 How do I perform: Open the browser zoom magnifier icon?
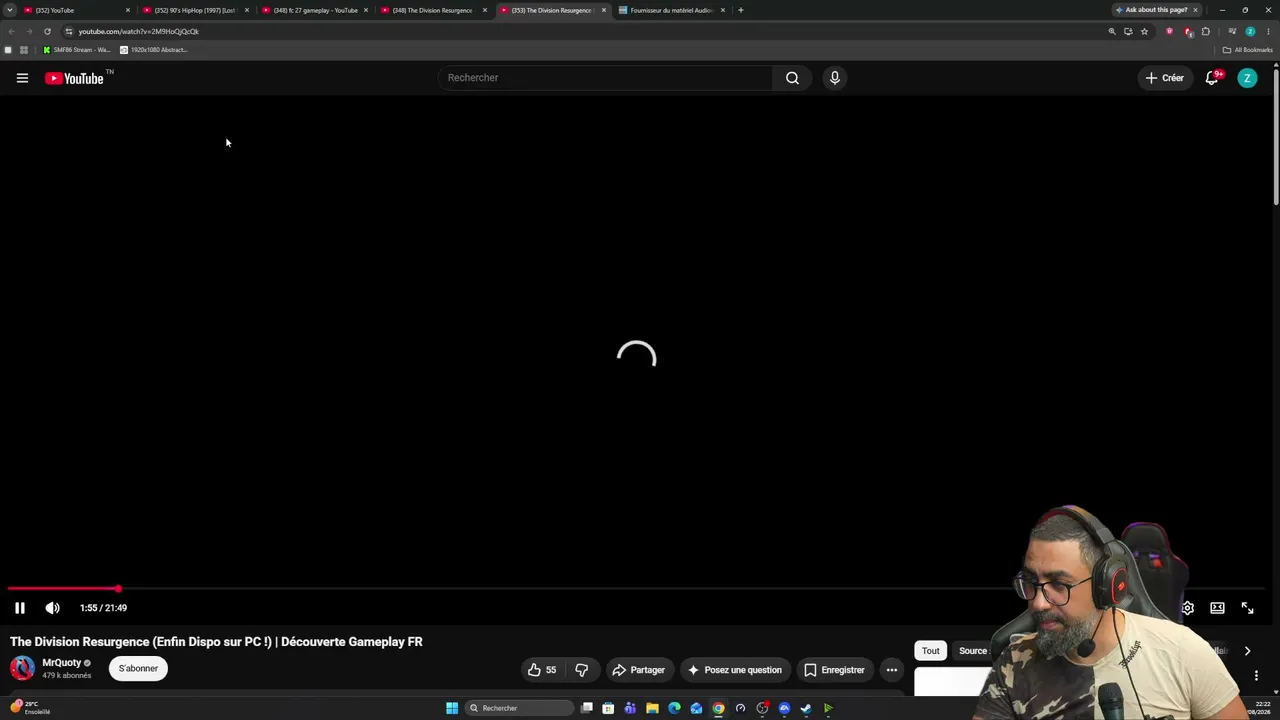coord(1112,31)
